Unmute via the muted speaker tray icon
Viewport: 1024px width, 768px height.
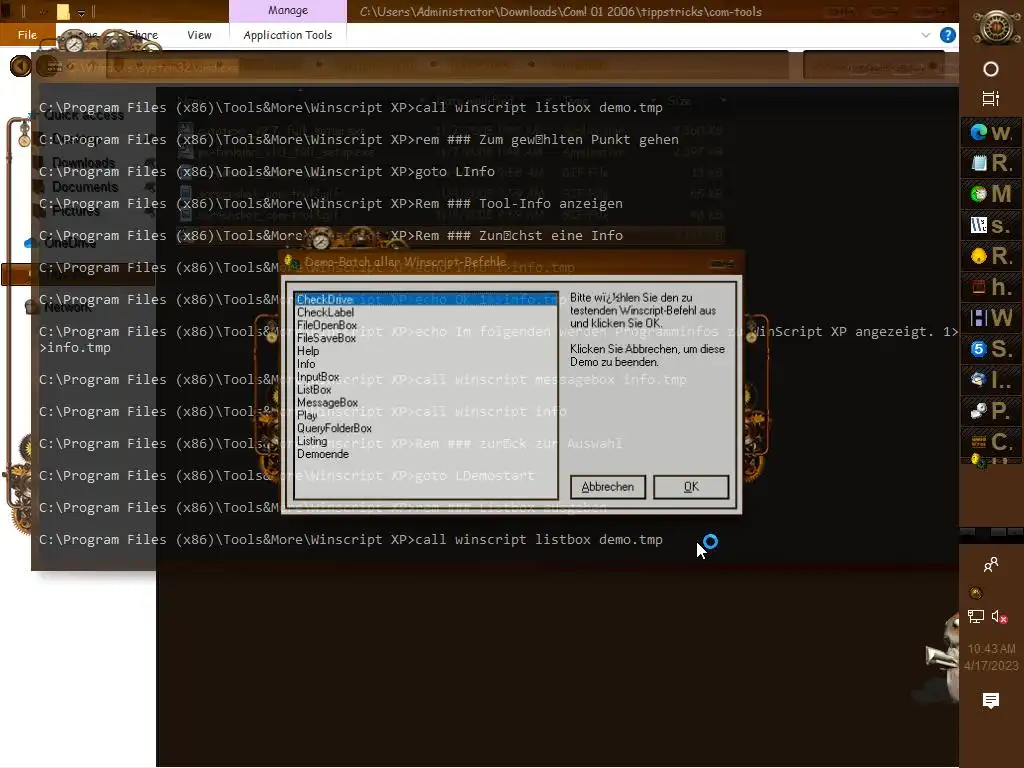click(999, 616)
